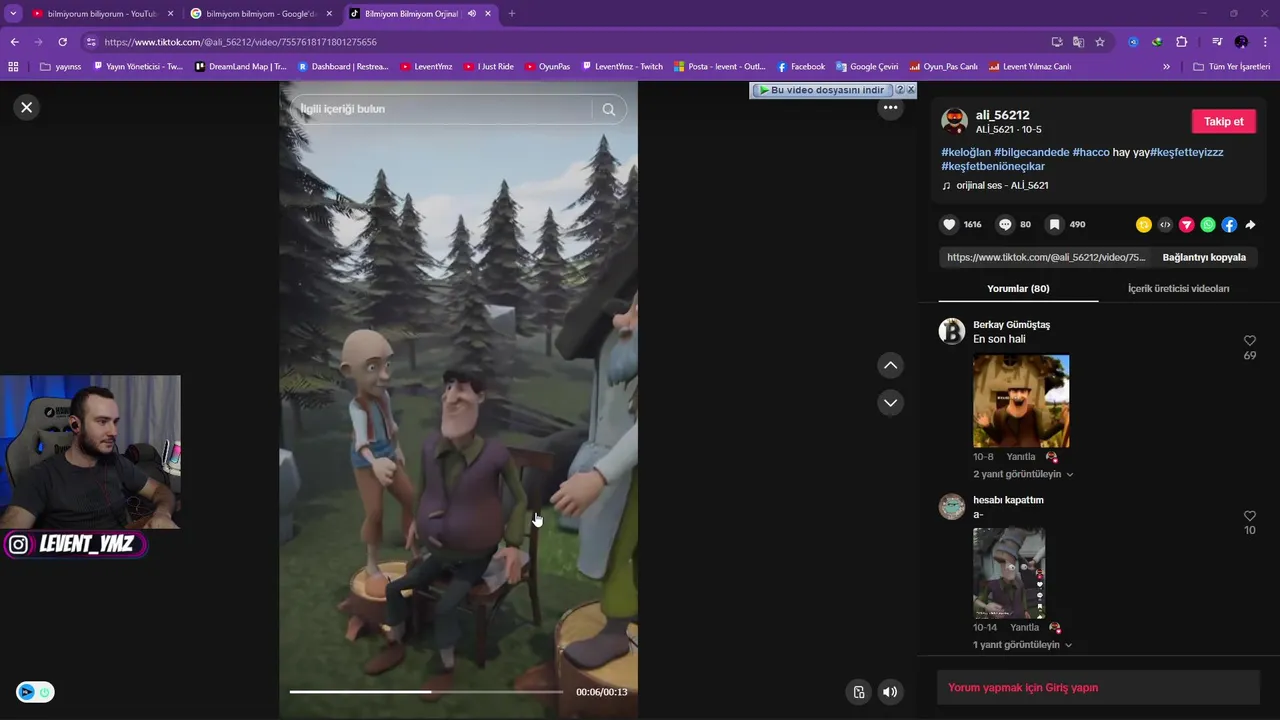Open image in Berkay Gümüştaş's comment
Viewport: 1280px width, 720px height.
pyautogui.click(x=1021, y=401)
